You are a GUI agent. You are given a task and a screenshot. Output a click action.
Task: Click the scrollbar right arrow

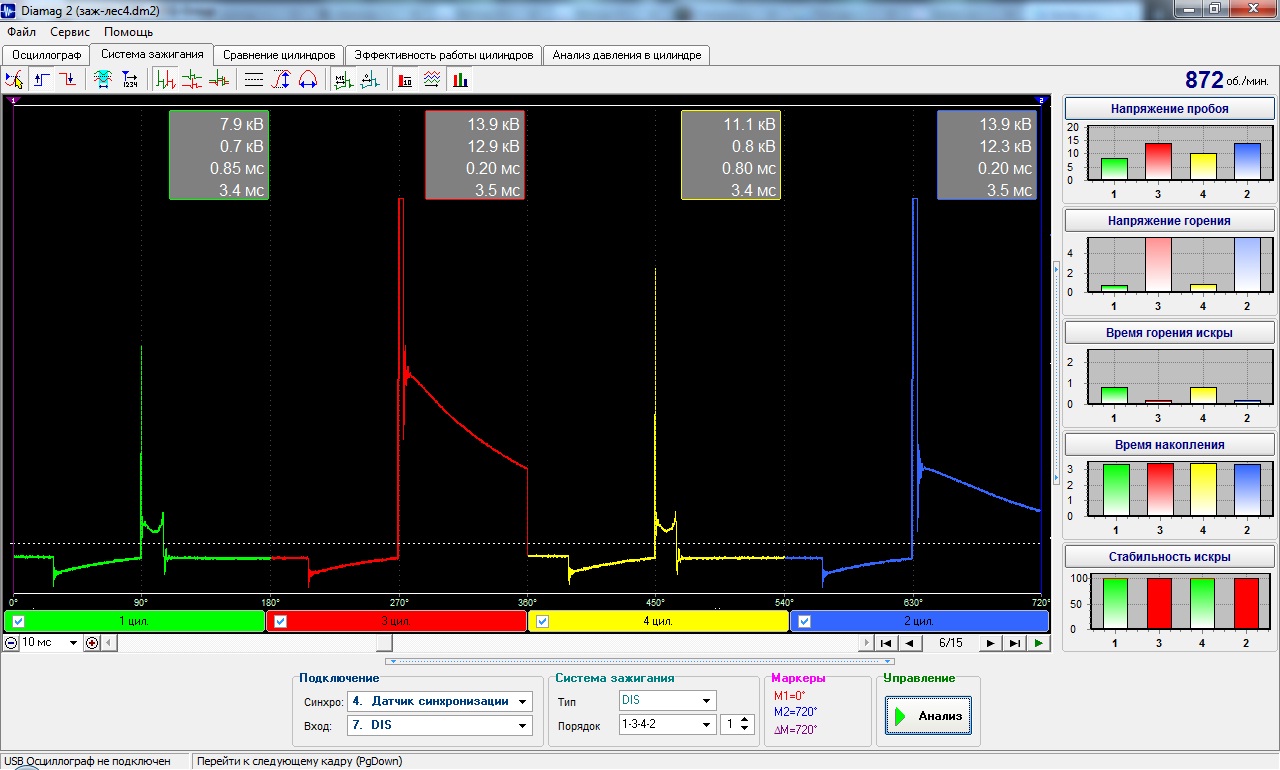coord(864,643)
